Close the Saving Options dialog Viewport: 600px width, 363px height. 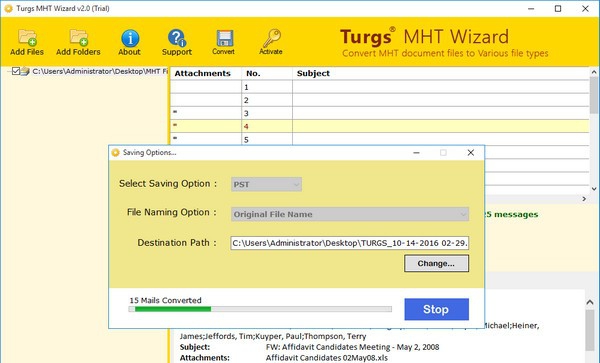[x=471, y=153]
